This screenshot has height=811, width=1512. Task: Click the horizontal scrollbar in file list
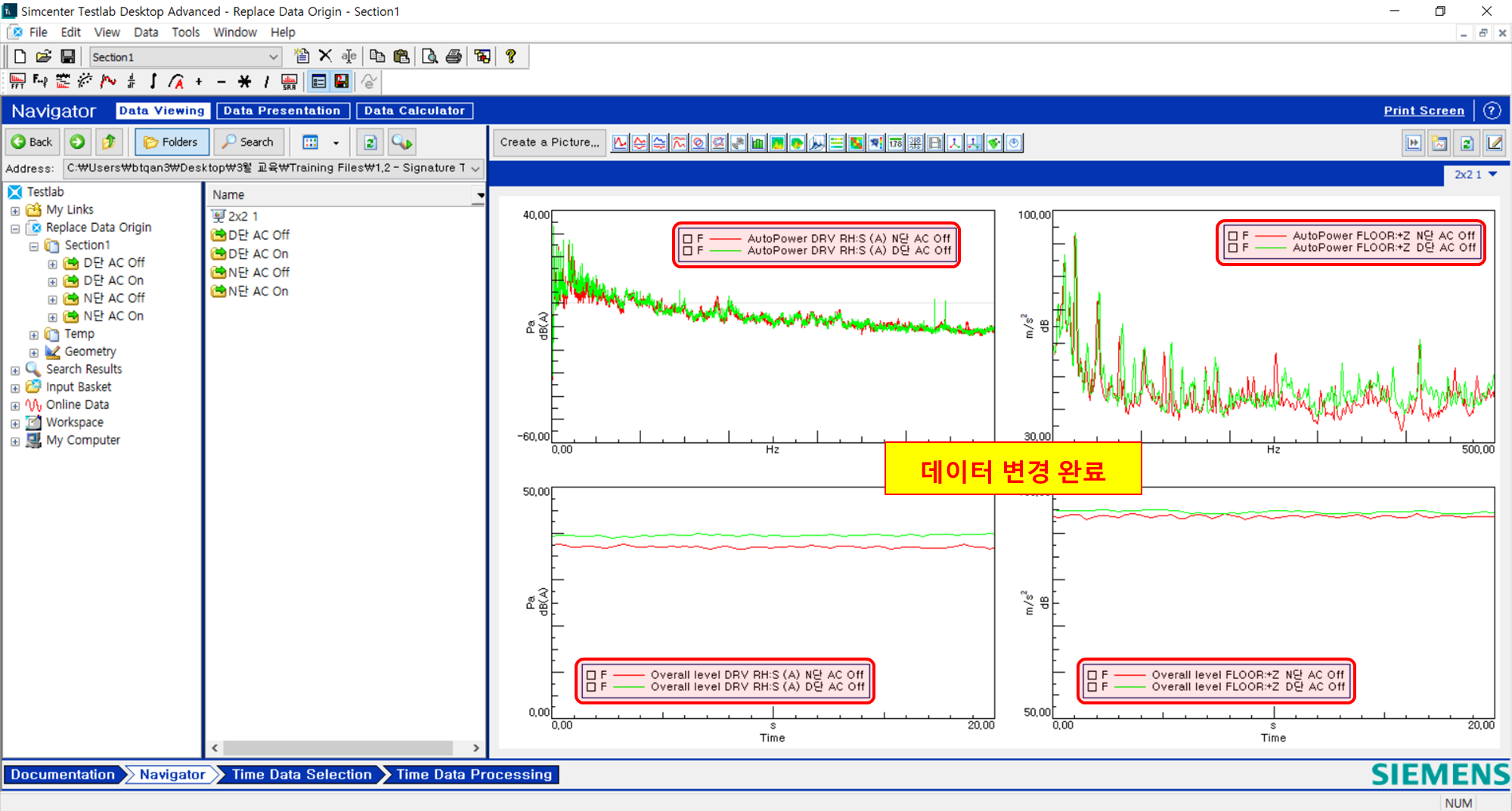(338, 748)
